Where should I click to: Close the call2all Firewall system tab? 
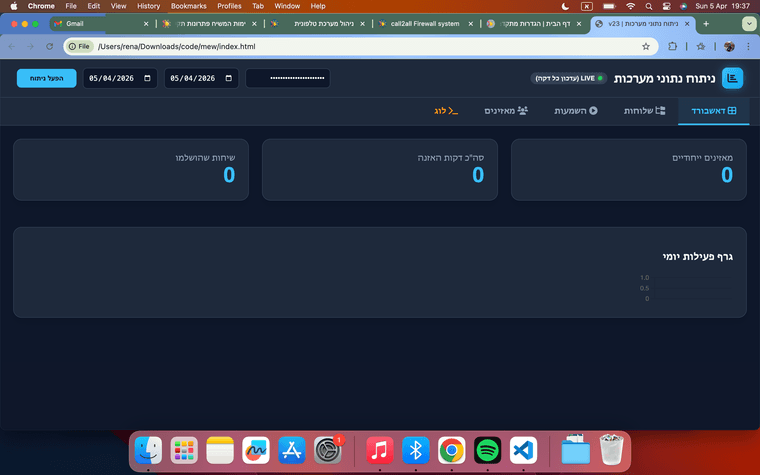pos(470,24)
